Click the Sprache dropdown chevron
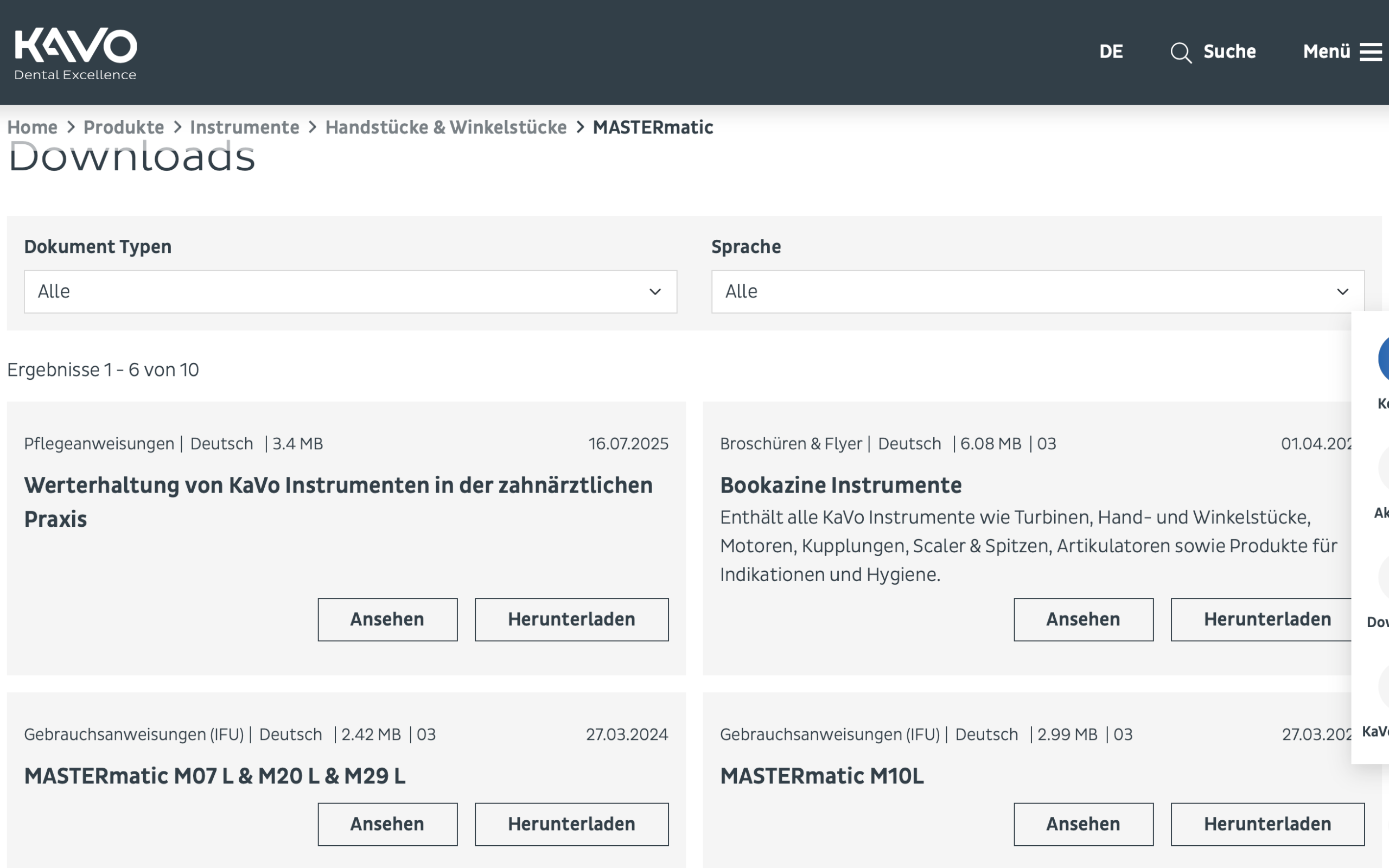 click(1342, 292)
